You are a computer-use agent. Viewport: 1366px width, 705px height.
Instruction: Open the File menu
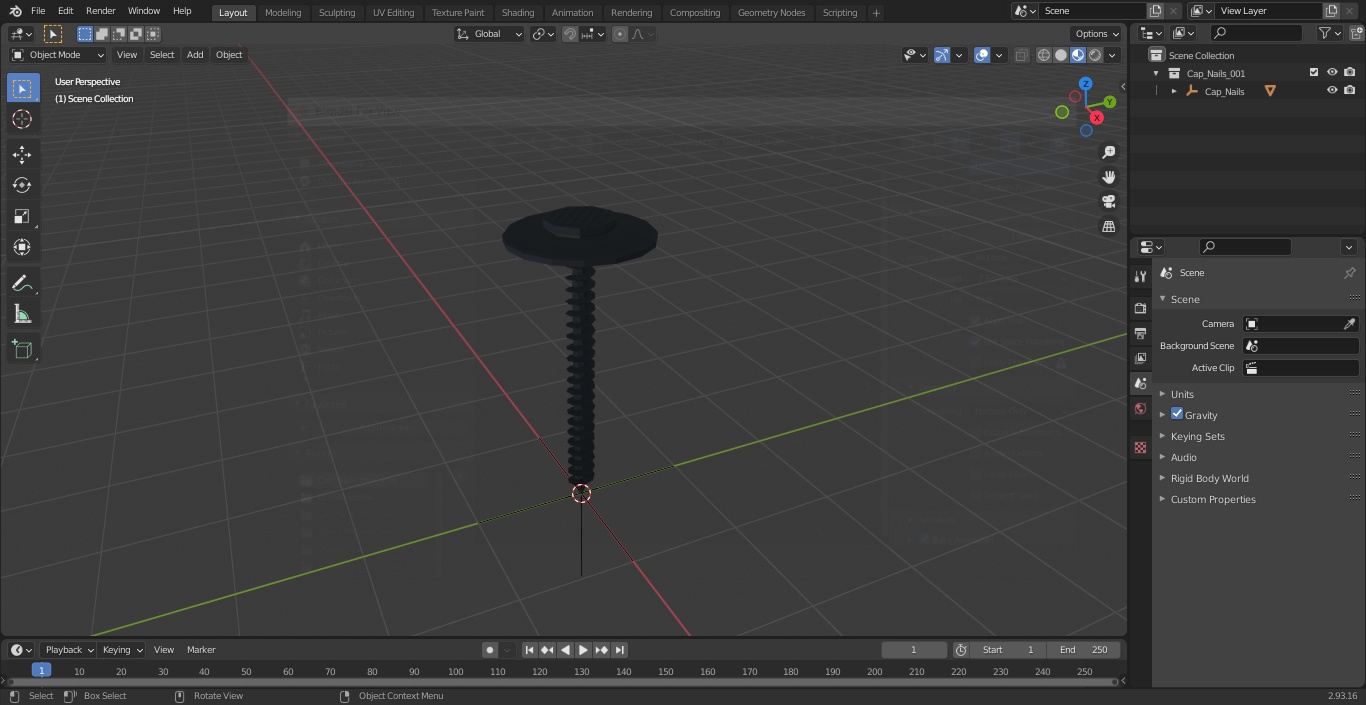coord(38,11)
